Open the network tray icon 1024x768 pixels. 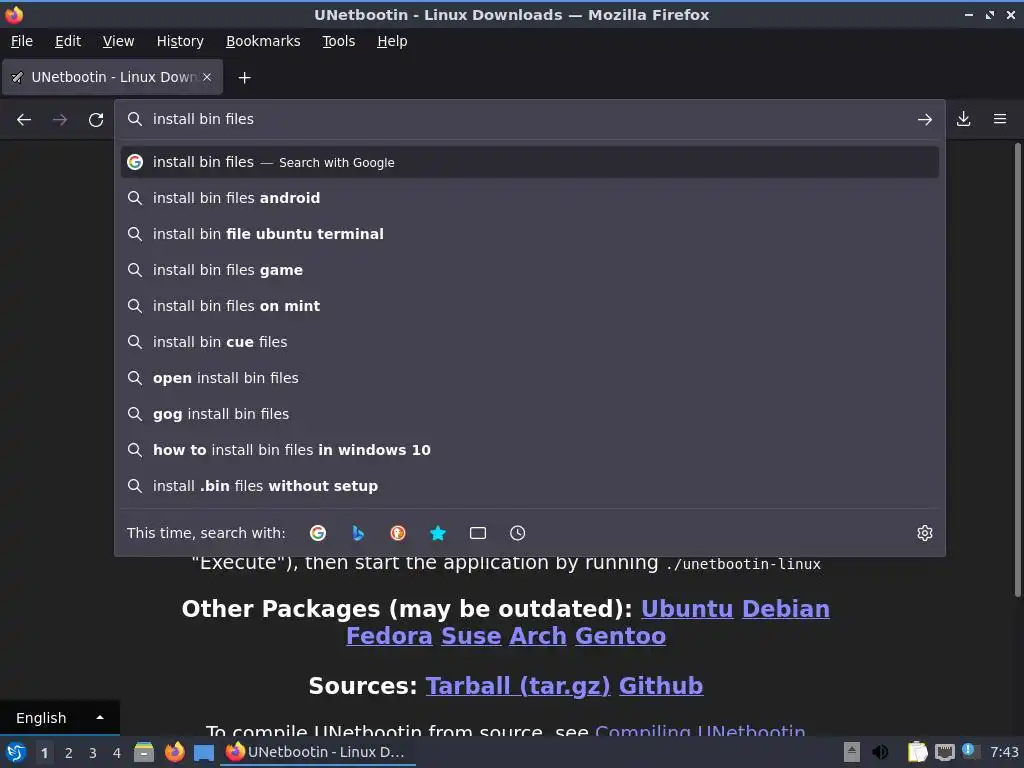(x=944, y=752)
